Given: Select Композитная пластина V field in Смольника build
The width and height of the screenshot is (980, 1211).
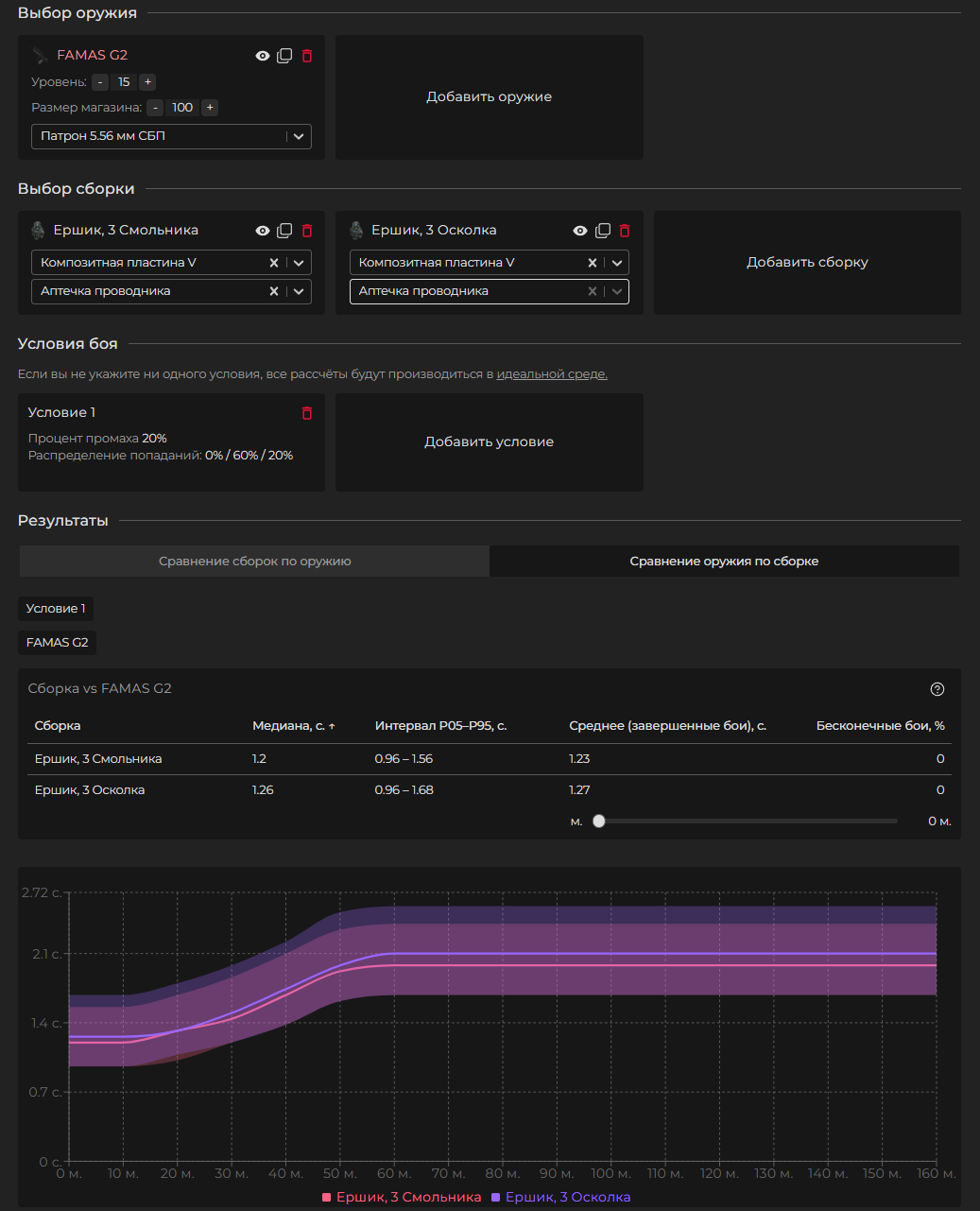Looking at the screenshot, I should tap(171, 263).
